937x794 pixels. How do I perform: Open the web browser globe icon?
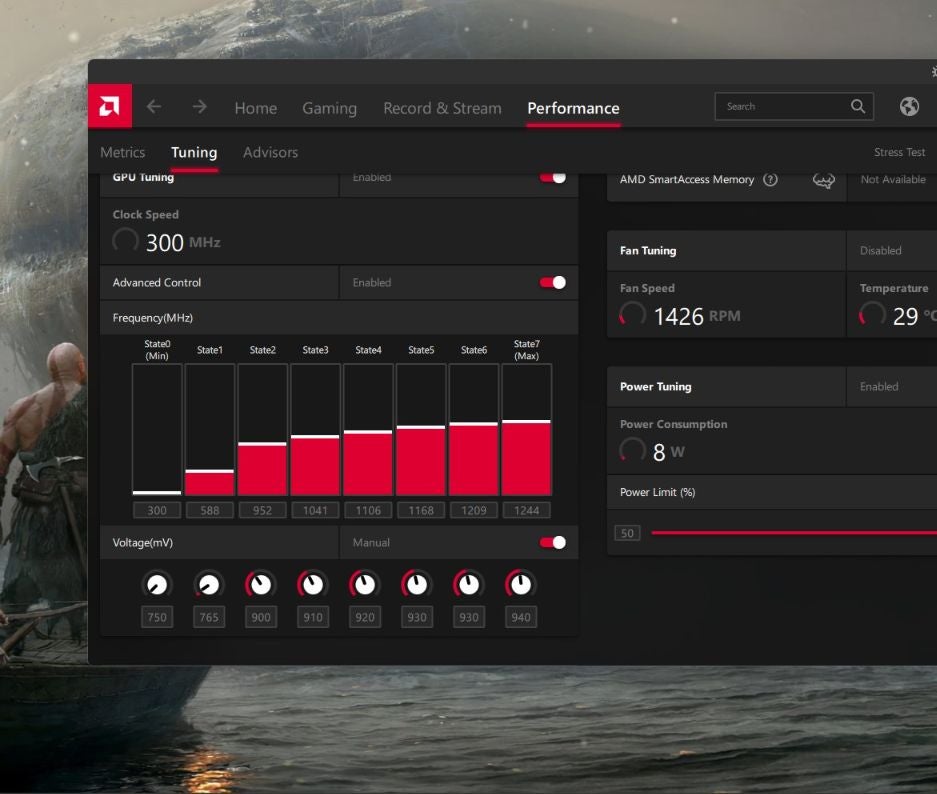coord(909,107)
